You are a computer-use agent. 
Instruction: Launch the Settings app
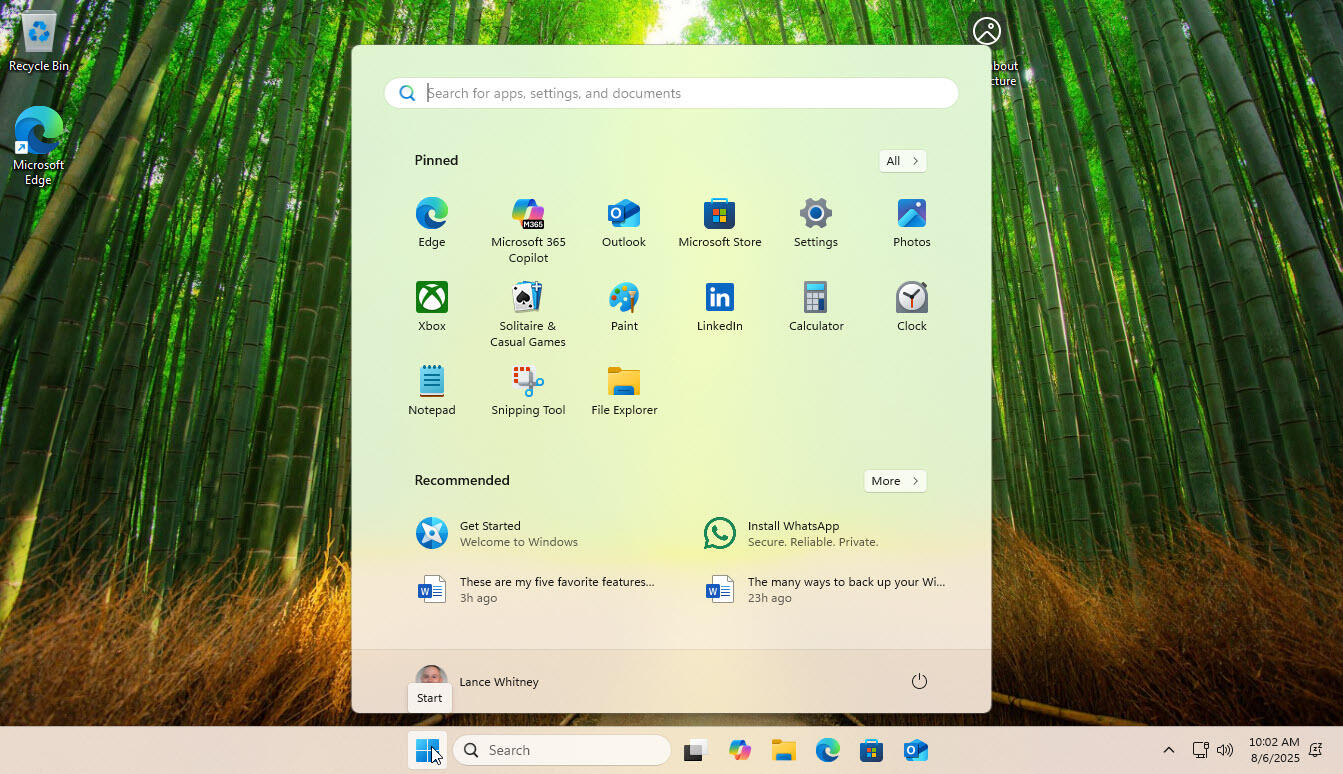coord(815,221)
